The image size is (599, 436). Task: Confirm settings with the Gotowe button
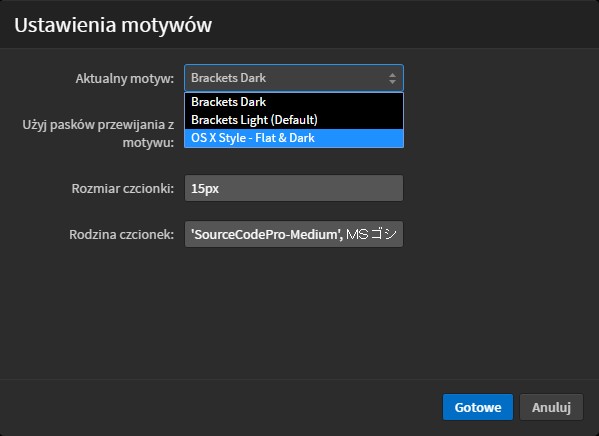coord(478,407)
